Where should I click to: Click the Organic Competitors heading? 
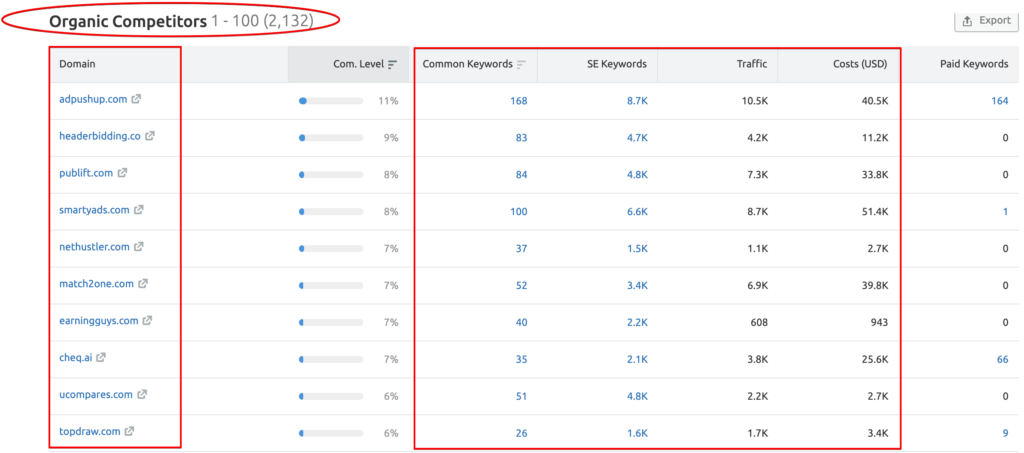[128, 21]
